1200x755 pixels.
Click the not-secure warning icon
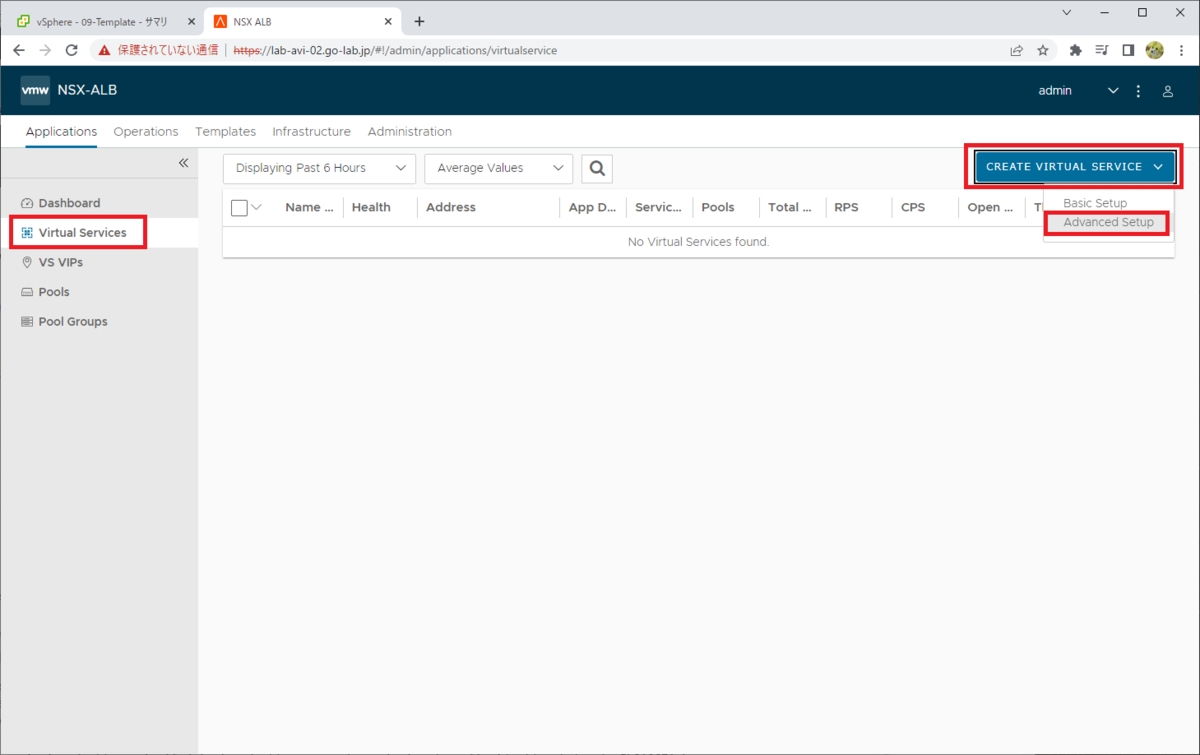pos(104,50)
